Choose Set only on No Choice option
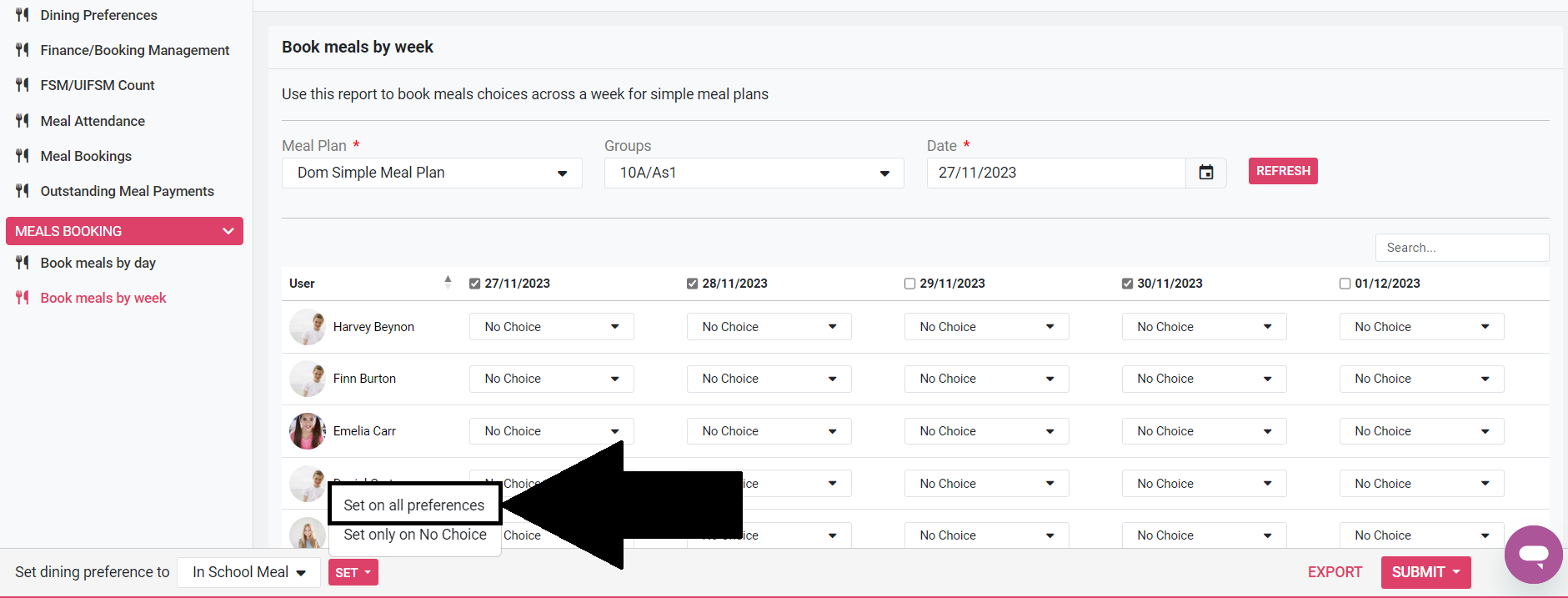Image resolution: width=1568 pixels, height=598 pixels. click(414, 535)
